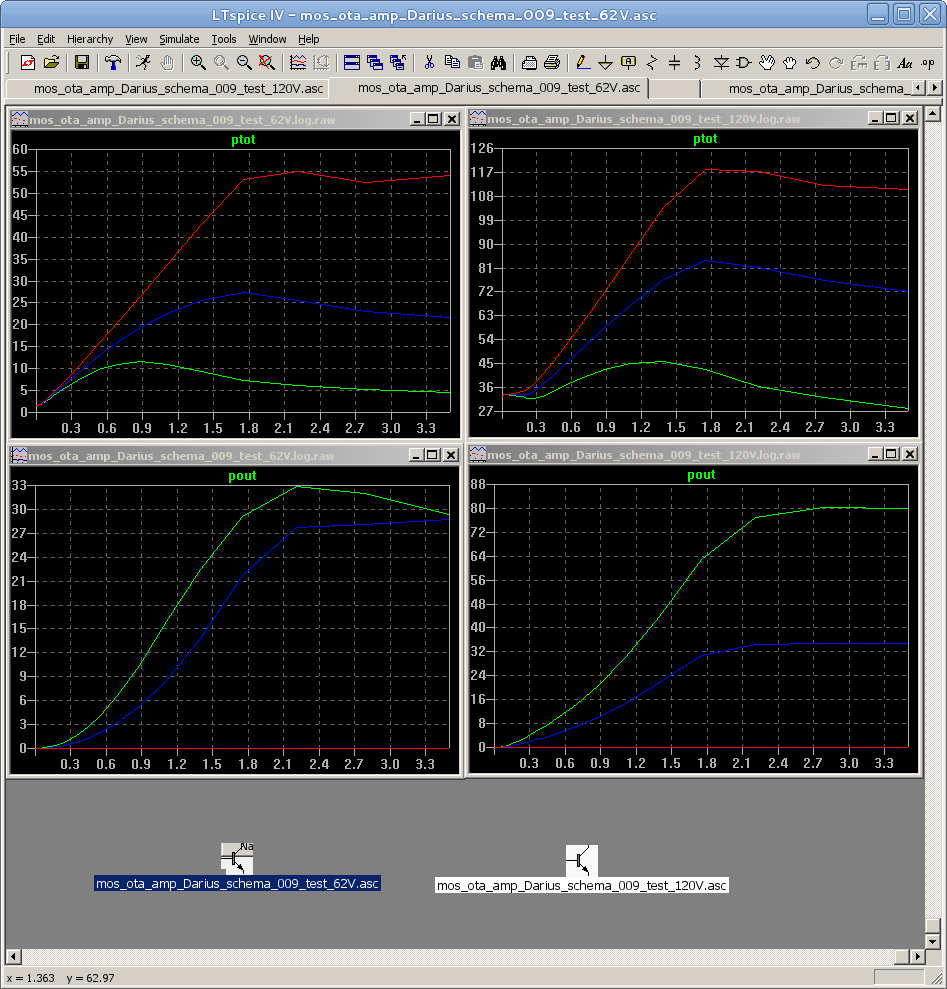Click horizontal scrollbar left arrow

pos(13,956)
